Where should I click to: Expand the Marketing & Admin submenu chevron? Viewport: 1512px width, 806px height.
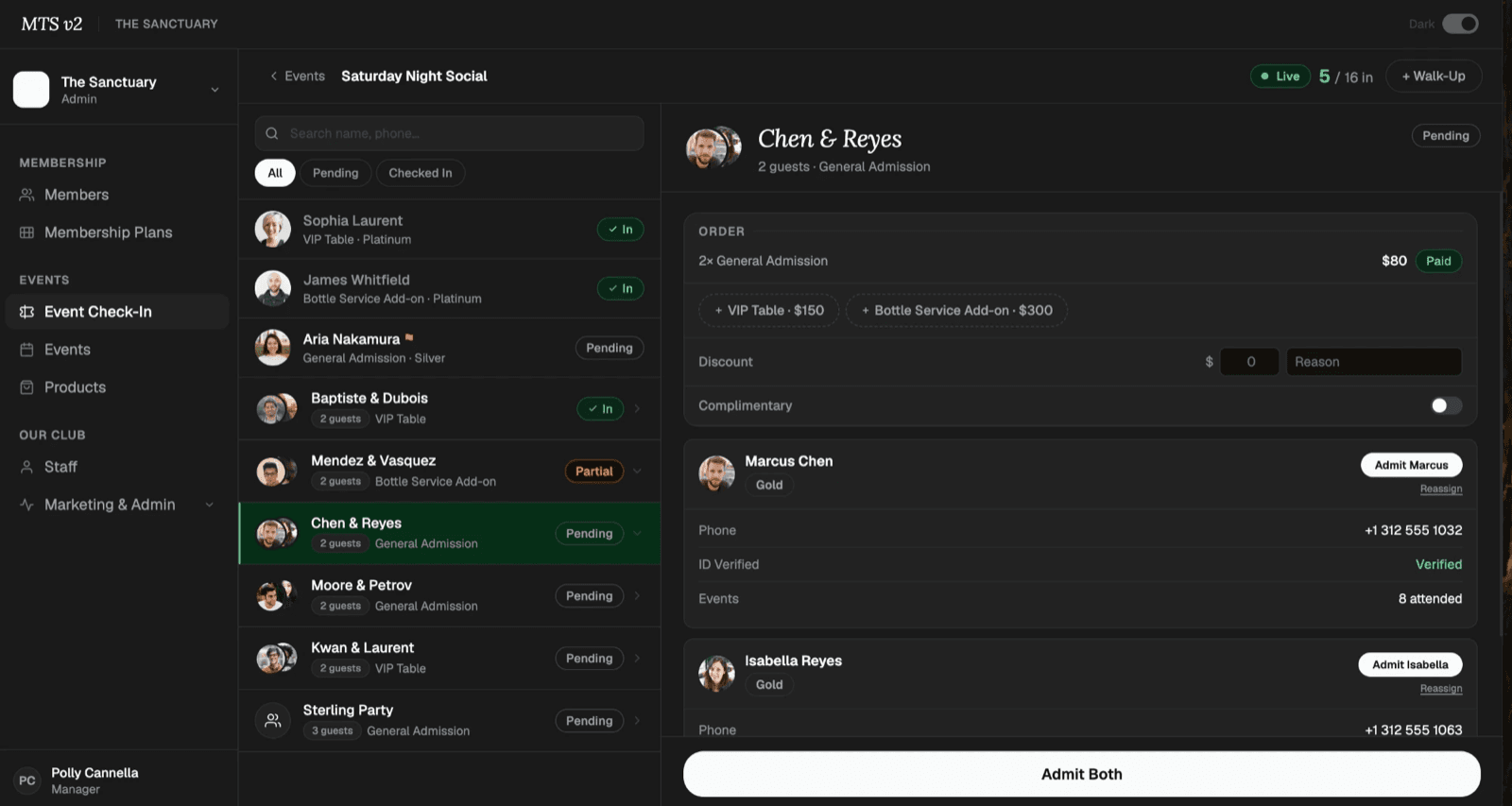click(210, 505)
